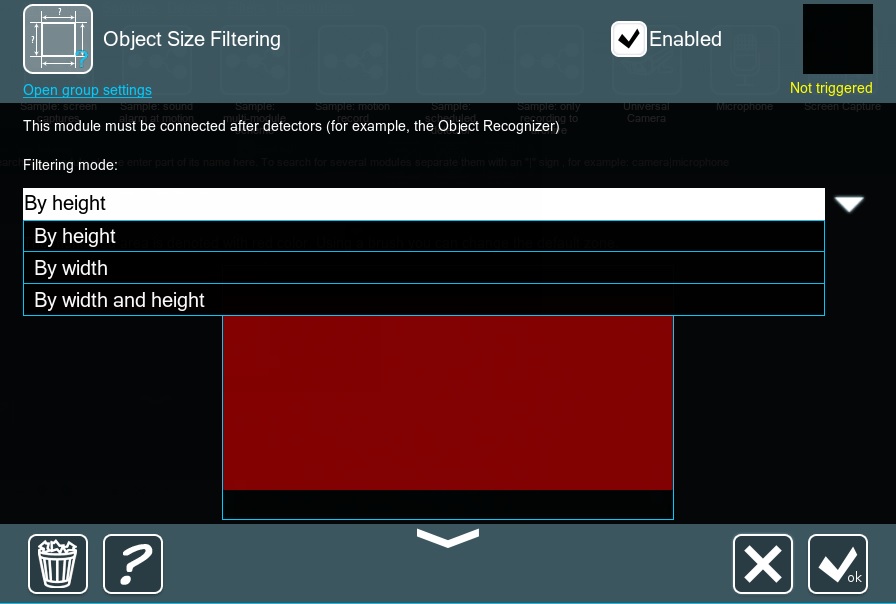The image size is (896, 604).
Task: Click the black module preview thumbnail
Action: click(x=838, y=39)
